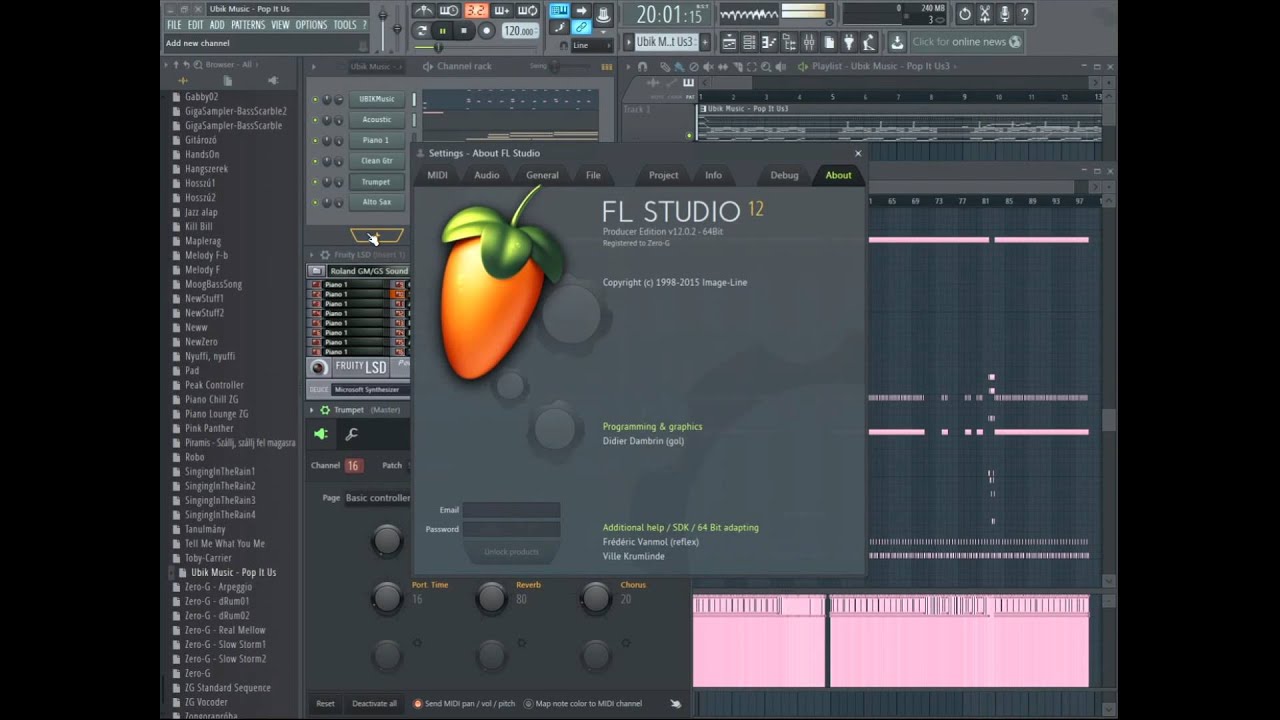Switch to the Debug settings tab

tap(784, 175)
